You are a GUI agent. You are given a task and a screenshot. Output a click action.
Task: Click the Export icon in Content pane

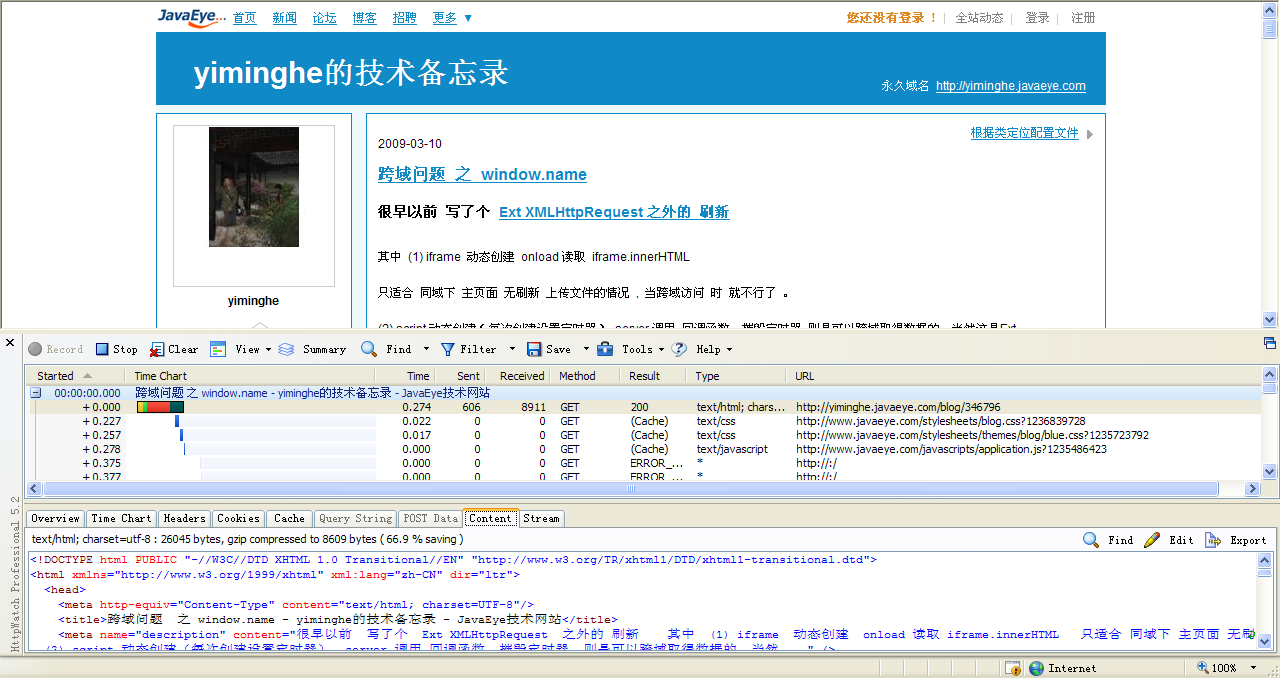[x=1213, y=540]
